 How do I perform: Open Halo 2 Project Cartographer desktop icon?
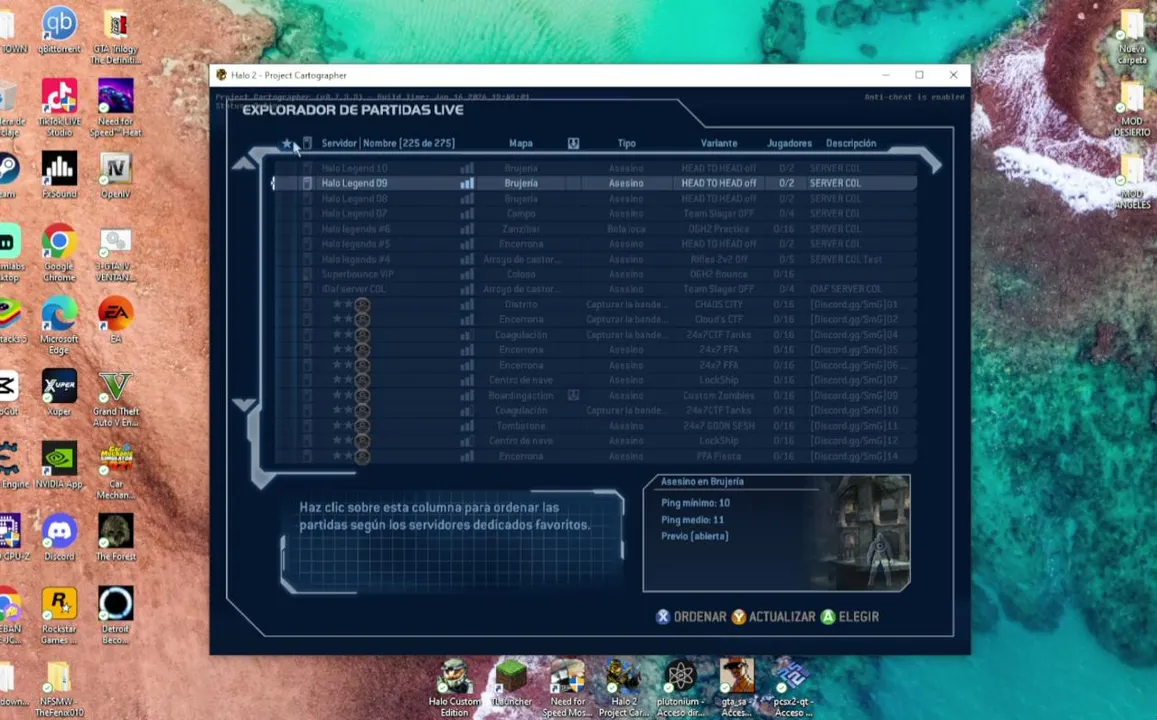click(624, 688)
